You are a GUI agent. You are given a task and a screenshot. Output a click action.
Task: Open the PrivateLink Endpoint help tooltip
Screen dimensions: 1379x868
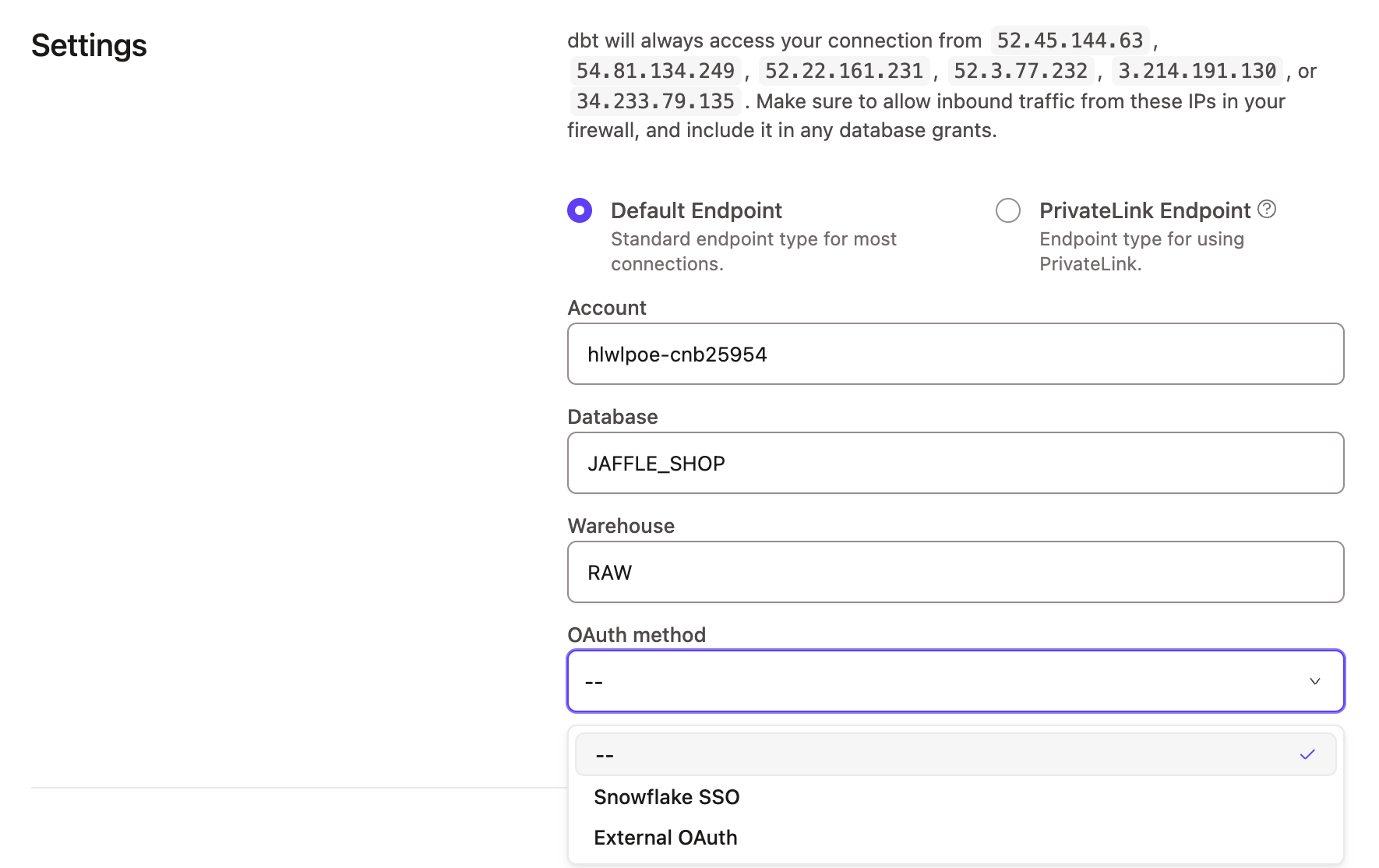click(1268, 209)
